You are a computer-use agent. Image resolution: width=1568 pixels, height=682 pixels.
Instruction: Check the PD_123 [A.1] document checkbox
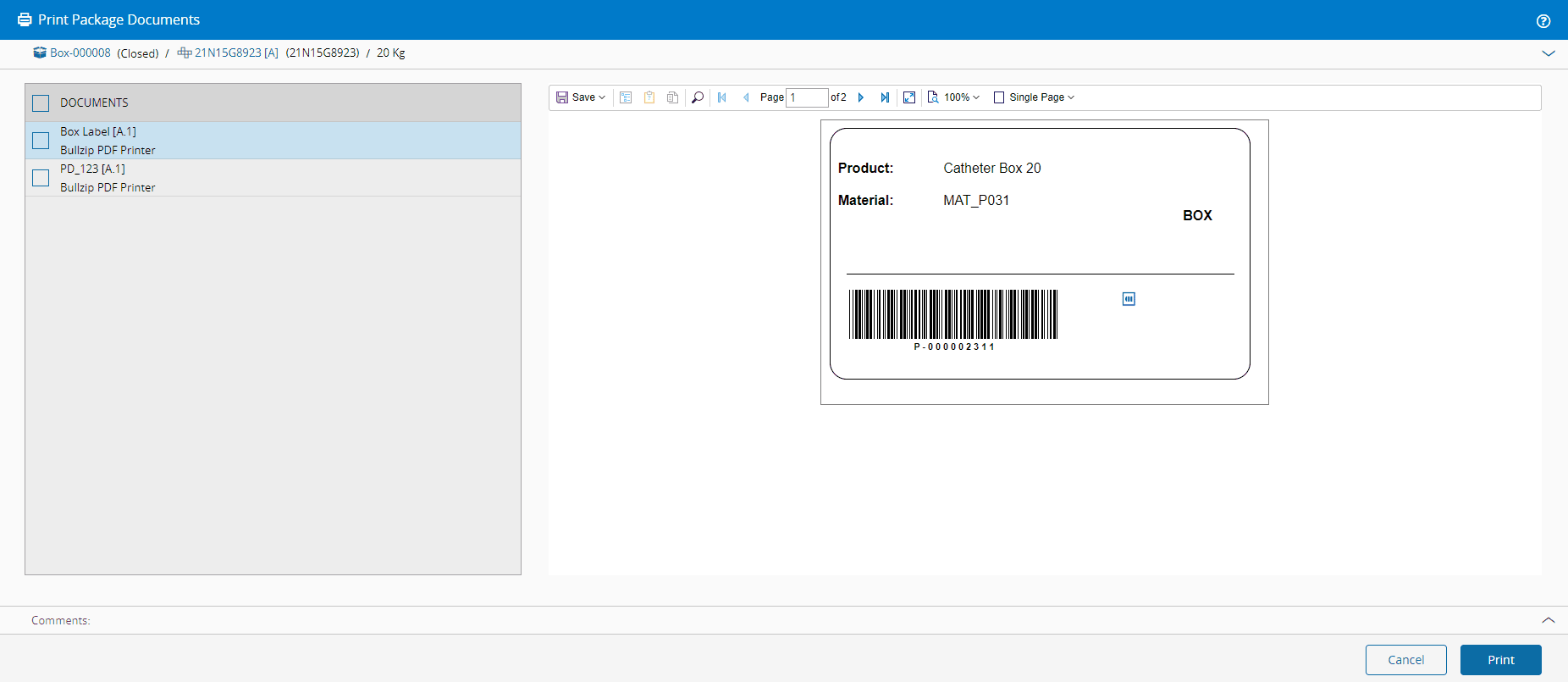(41, 178)
